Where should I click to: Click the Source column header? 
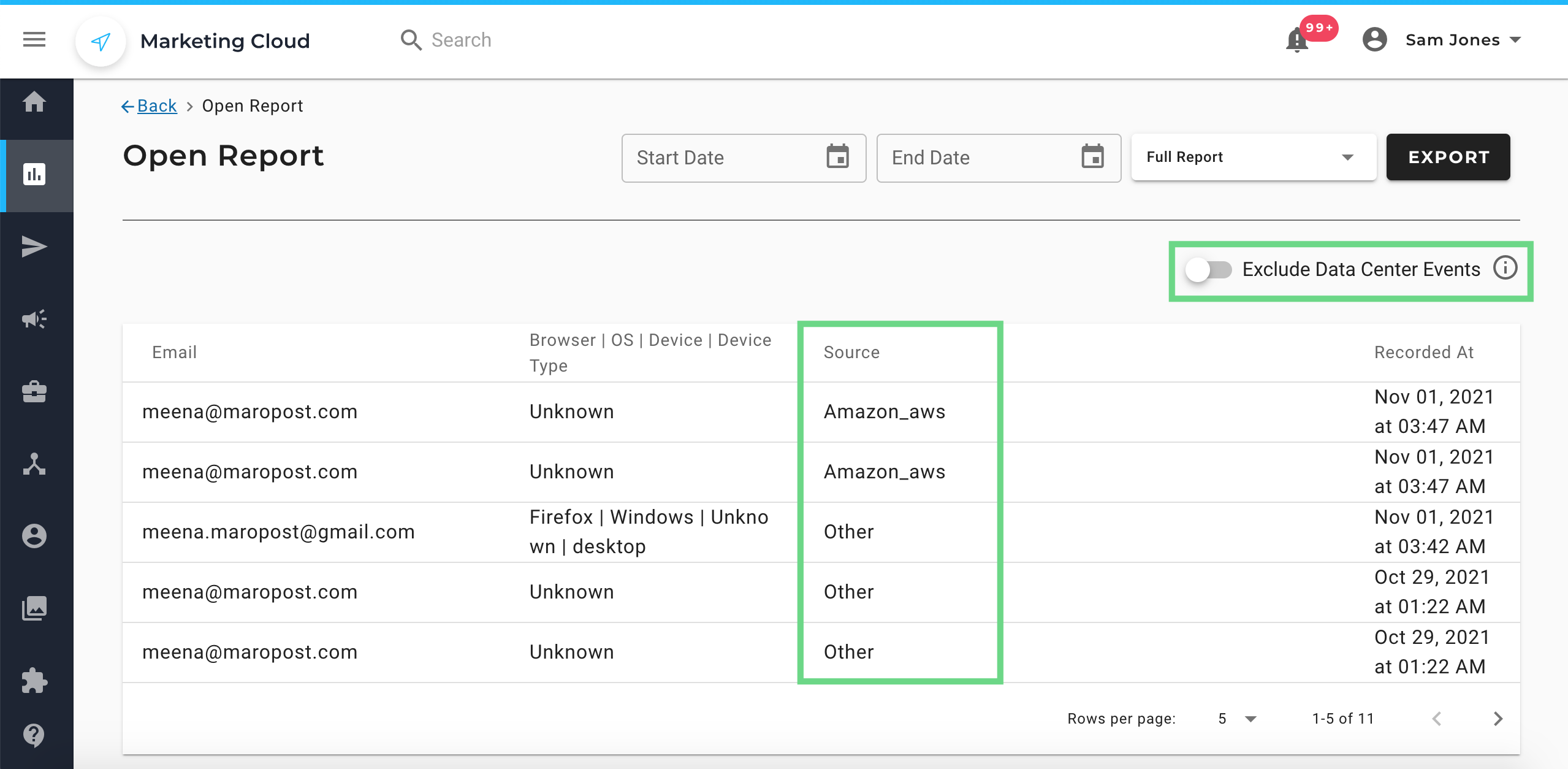pos(851,352)
